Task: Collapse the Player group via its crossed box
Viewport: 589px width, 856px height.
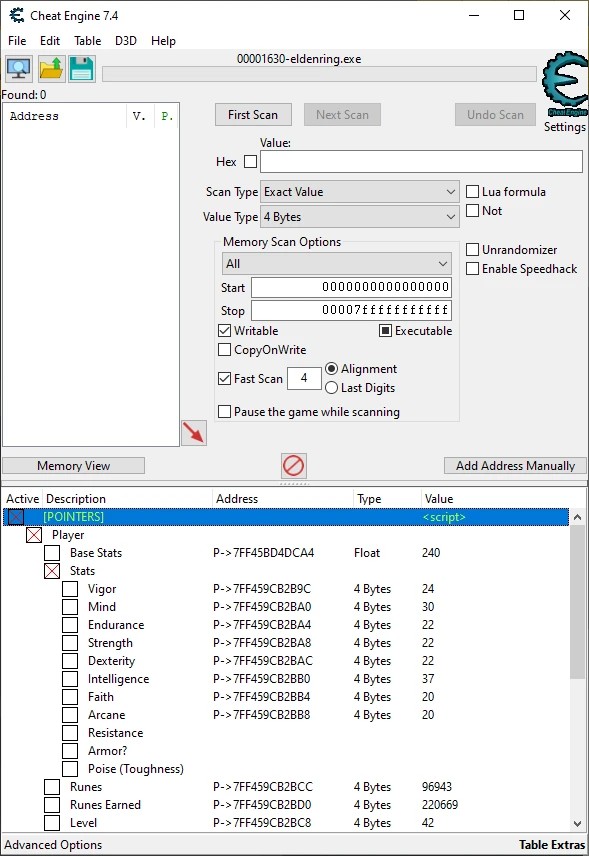Action: (34, 534)
